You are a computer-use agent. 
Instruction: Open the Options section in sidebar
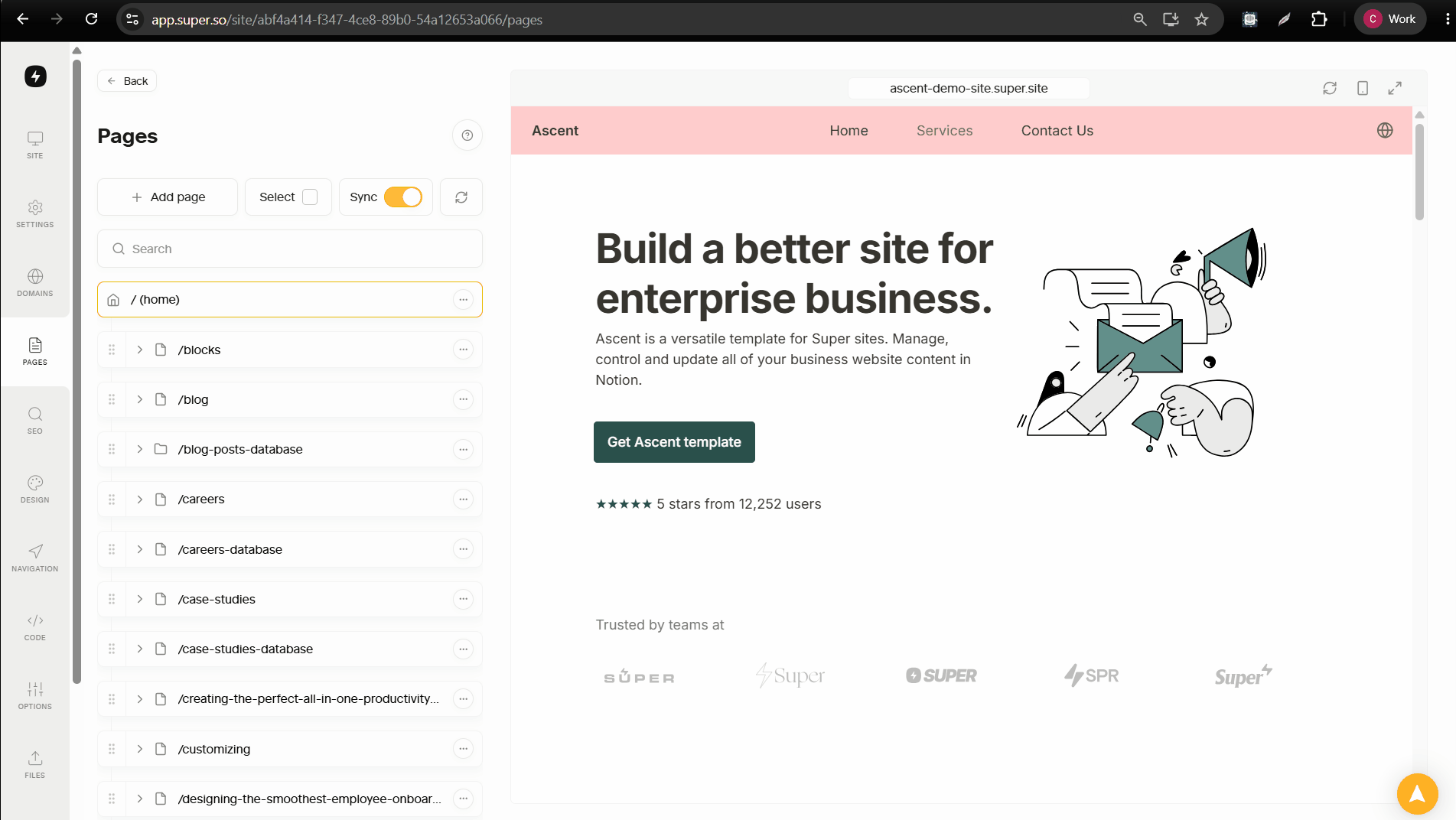pos(35,695)
